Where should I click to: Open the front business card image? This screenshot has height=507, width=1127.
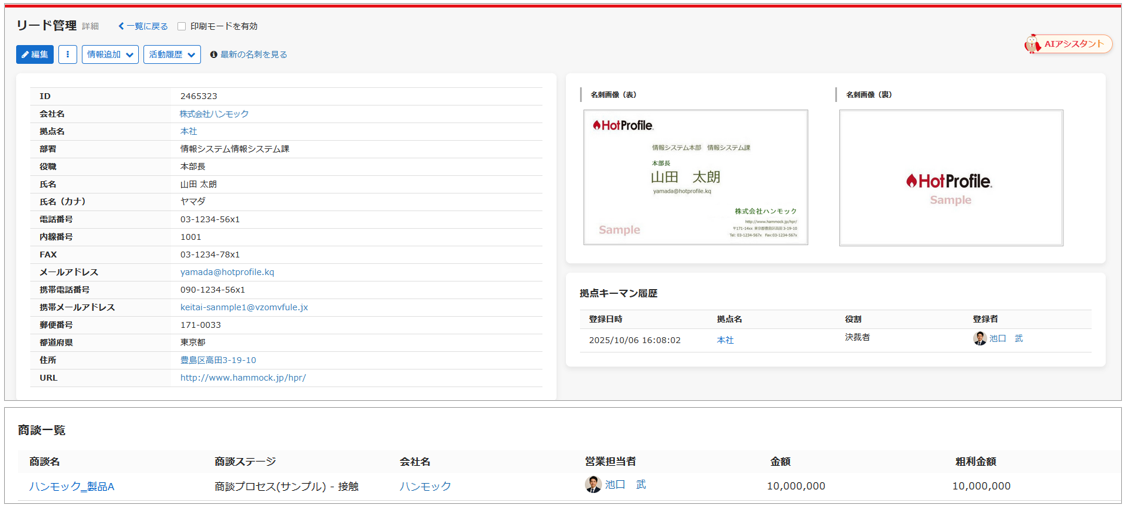pyautogui.click(x=695, y=177)
